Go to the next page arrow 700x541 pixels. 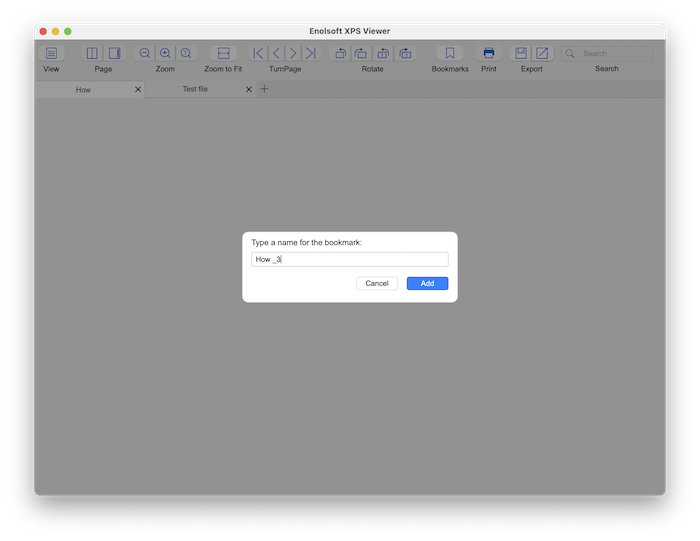tap(293, 53)
